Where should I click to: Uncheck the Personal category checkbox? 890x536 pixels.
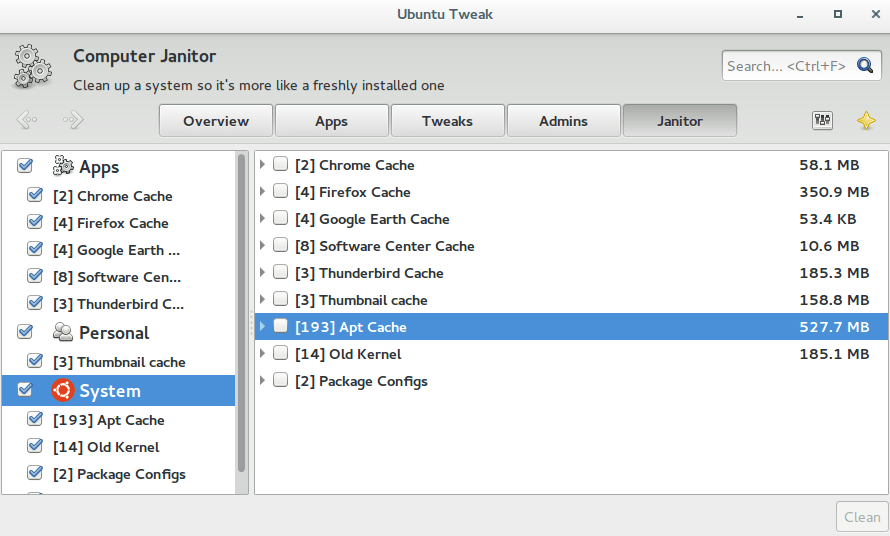pos(25,332)
